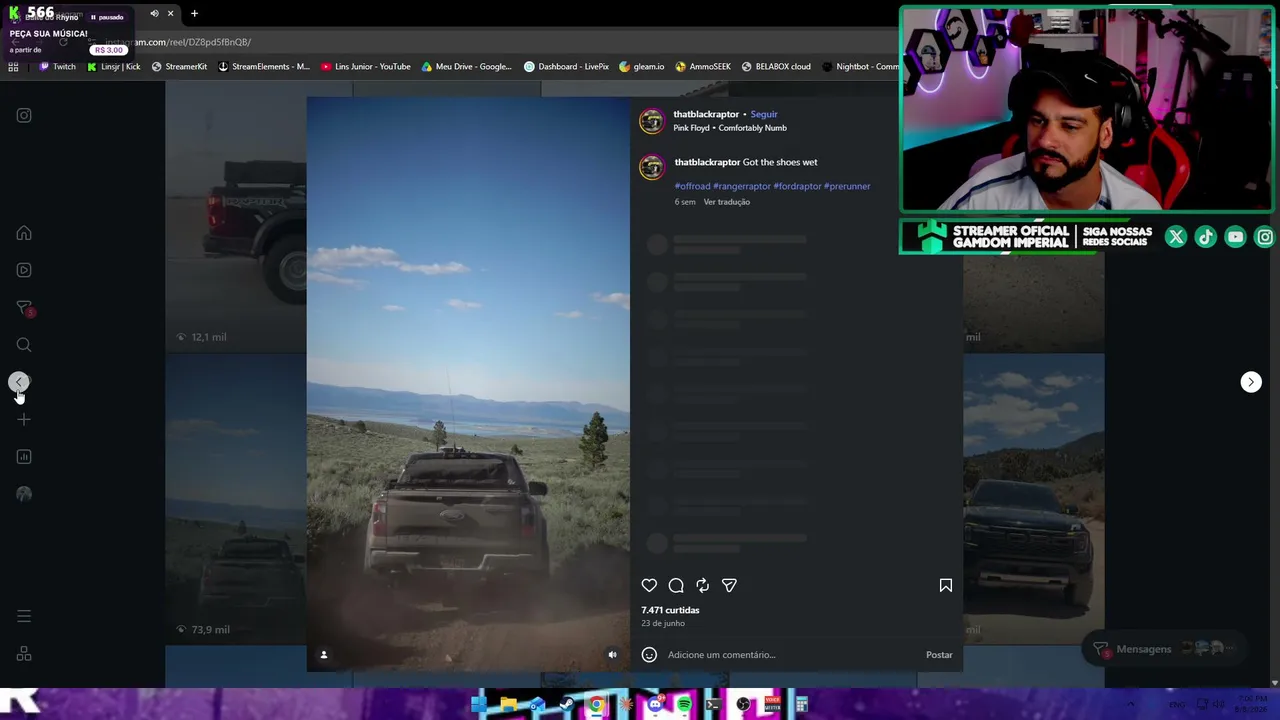Open profile avatar in the sidebar

point(24,494)
